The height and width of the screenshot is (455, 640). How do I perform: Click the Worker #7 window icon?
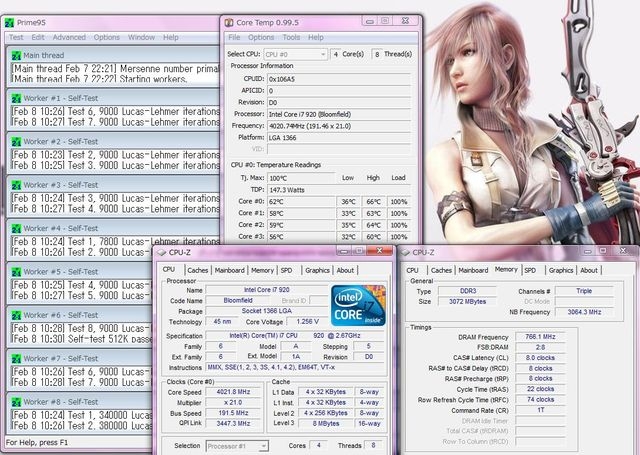(16, 359)
